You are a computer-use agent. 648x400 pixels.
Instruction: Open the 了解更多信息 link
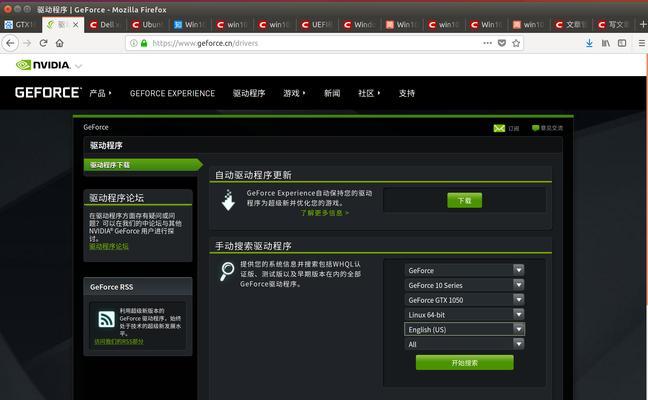point(324,213)
